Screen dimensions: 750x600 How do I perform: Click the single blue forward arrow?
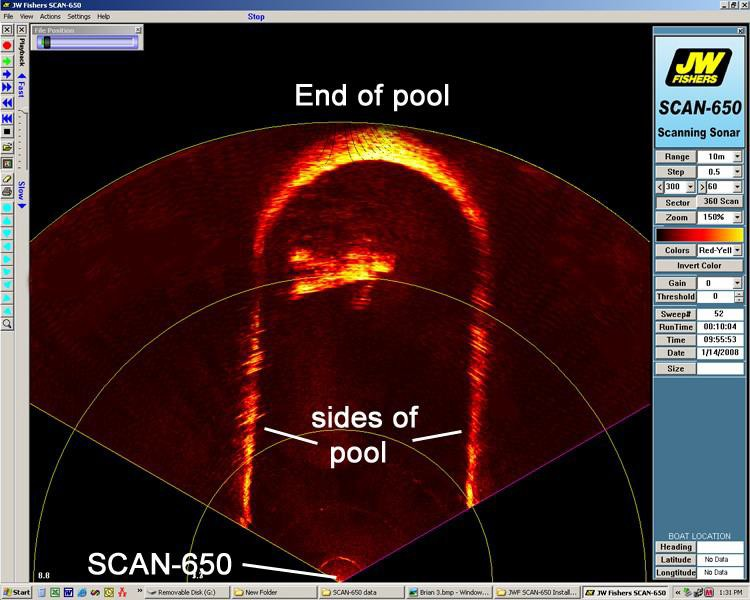click(7, 74)
